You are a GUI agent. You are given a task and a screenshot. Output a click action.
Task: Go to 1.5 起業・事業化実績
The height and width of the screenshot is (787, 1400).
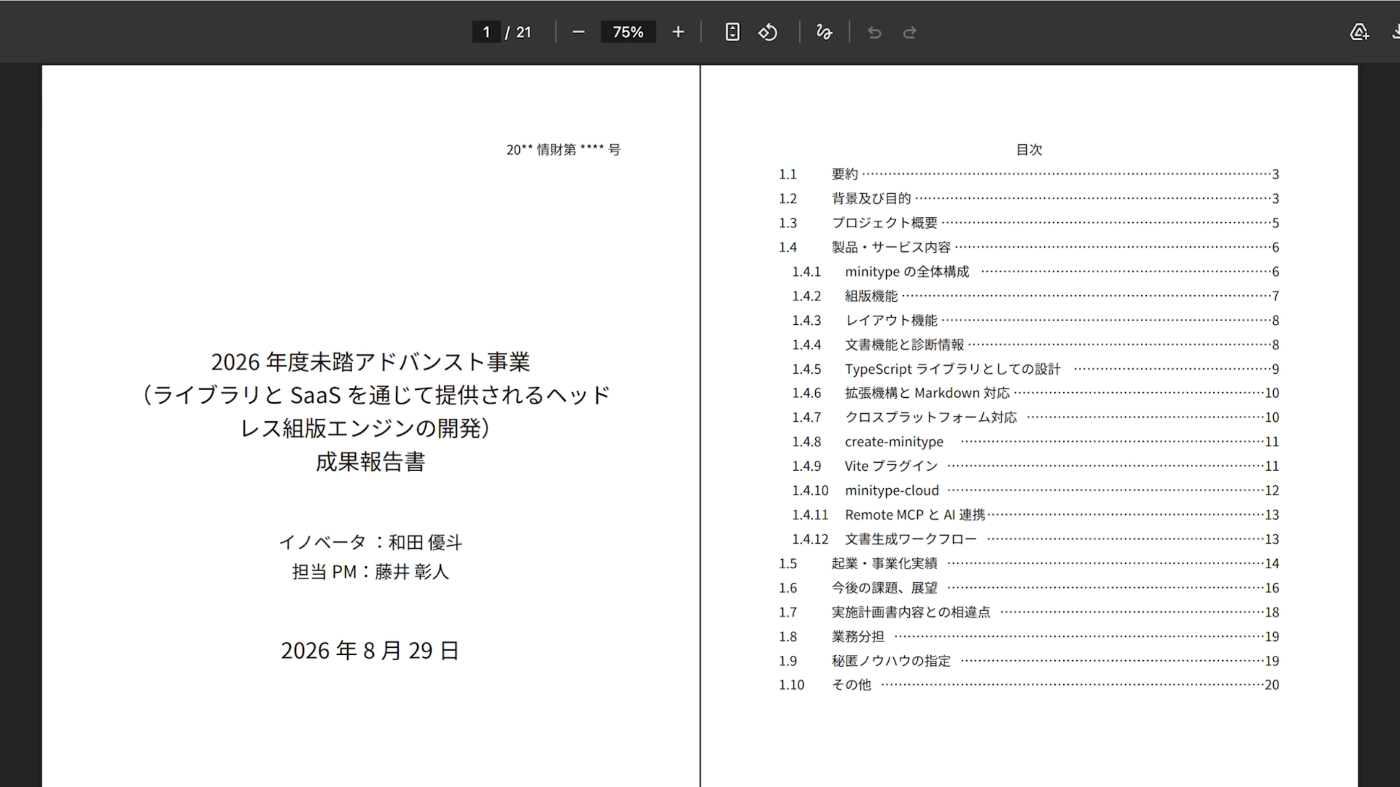[x=1029, y=563]
